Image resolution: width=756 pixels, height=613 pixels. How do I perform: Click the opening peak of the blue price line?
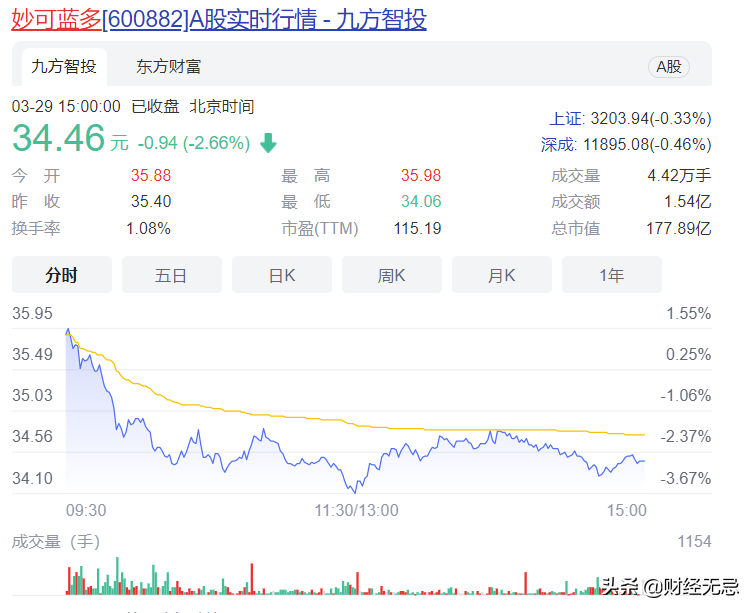click(x=68, y=330)
